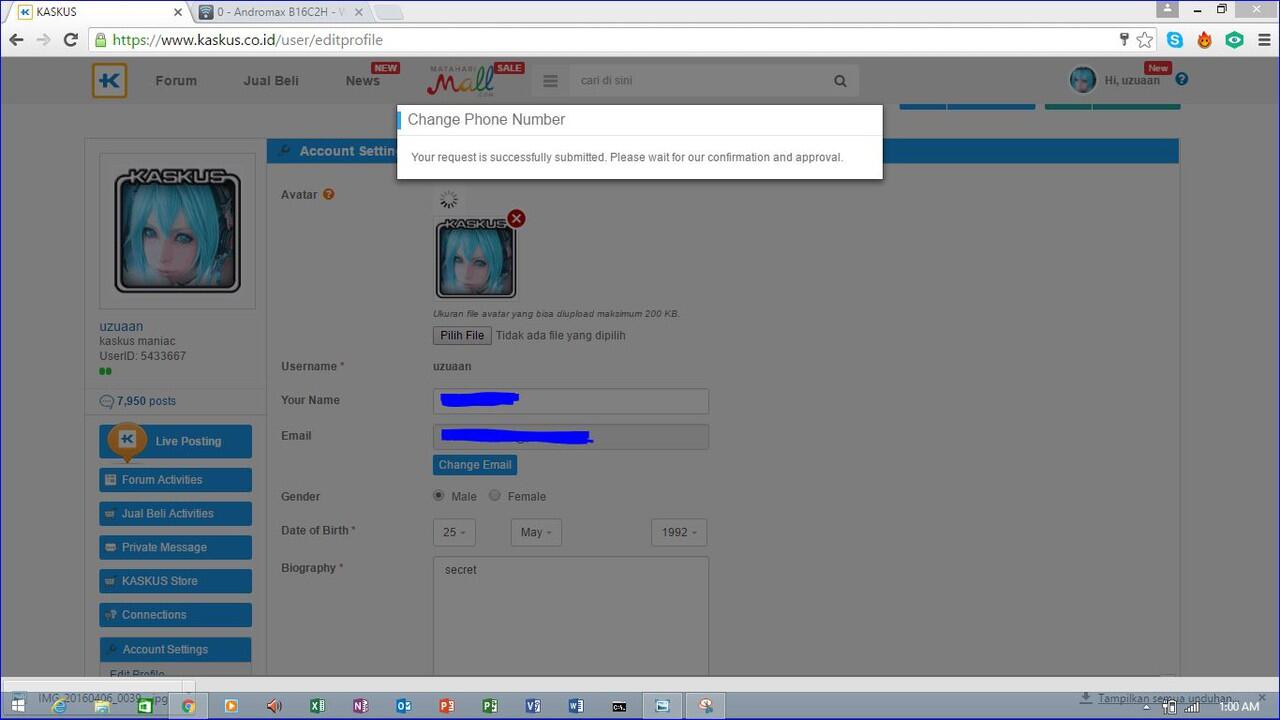Open Command Prompt from the taskbar

(619, 705)
